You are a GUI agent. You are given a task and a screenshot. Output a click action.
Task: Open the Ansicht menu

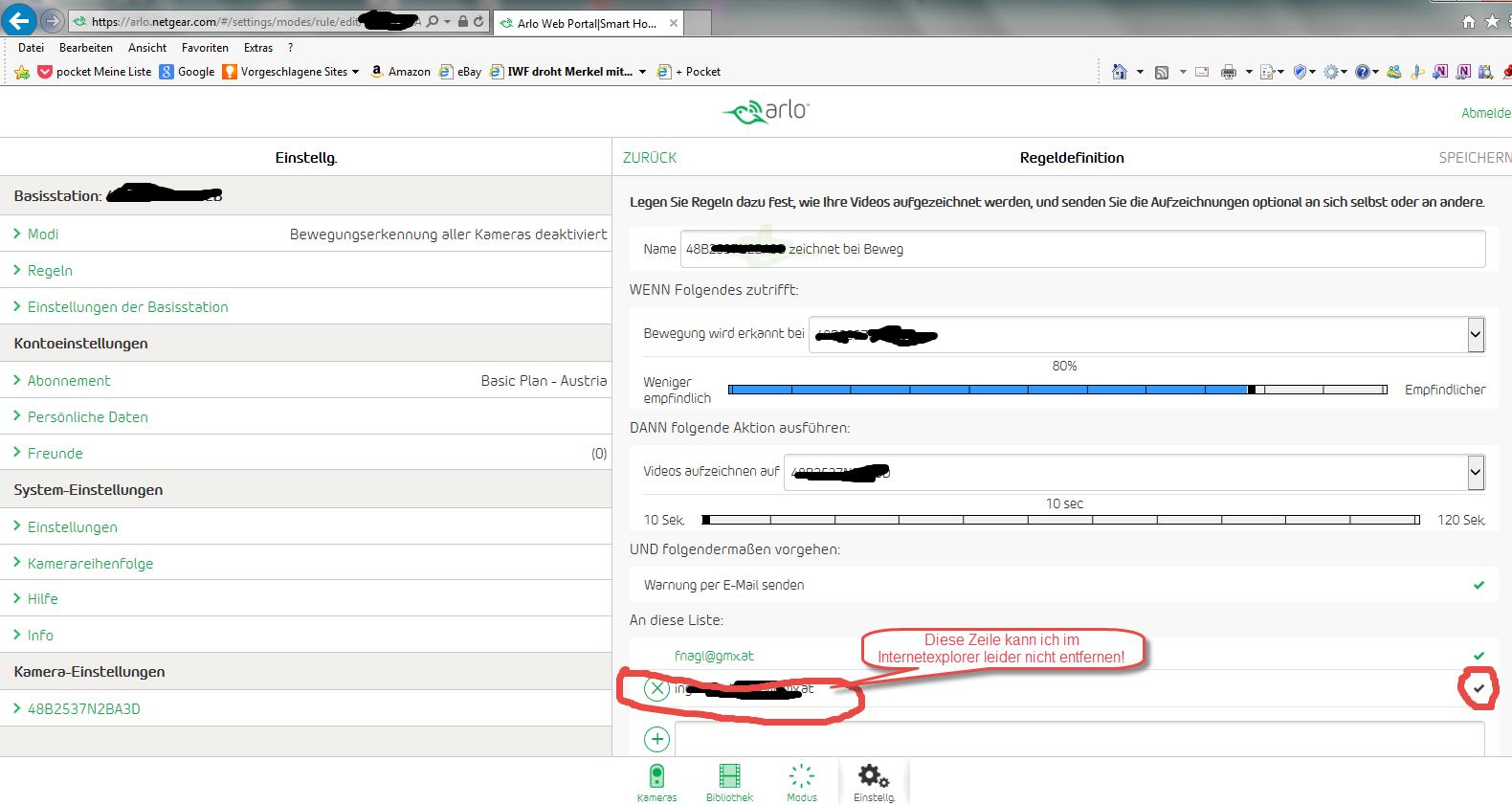pyautogui.click(x=147, y=47)
